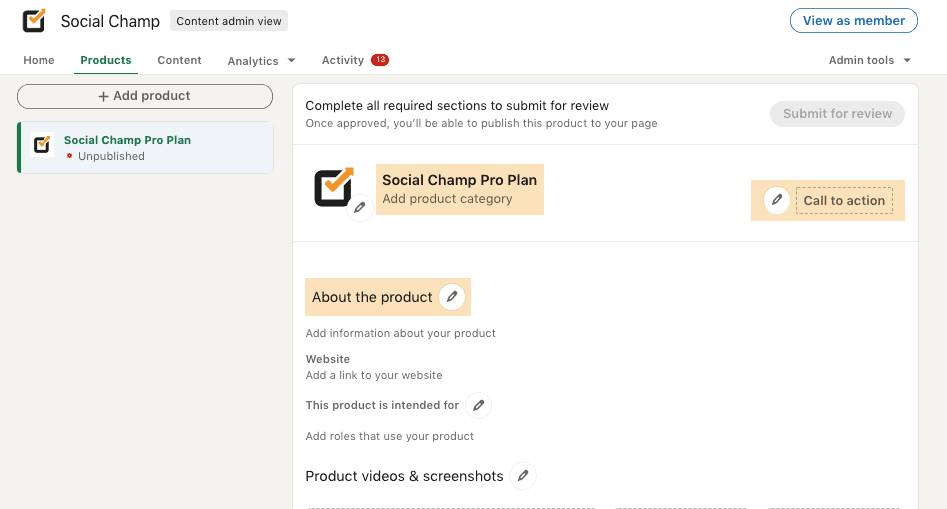The image size is (947, 509).
Task: Edit the product logo image
Action: point(360,207)
